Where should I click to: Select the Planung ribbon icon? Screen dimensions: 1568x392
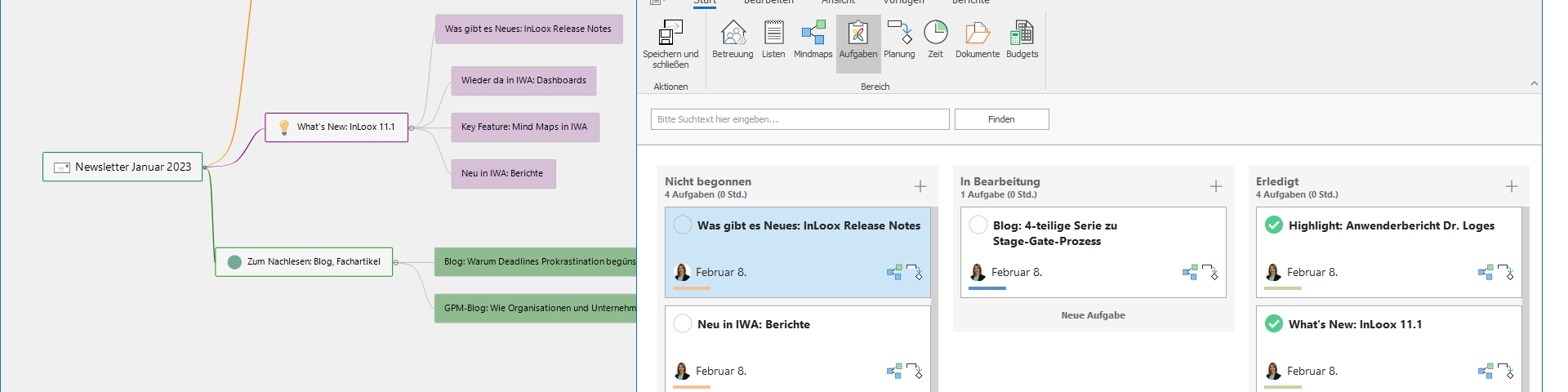[x=899, y=33]
